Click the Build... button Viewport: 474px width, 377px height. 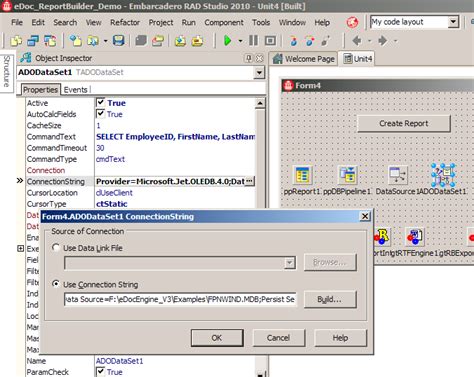click(x=330, y=299)
